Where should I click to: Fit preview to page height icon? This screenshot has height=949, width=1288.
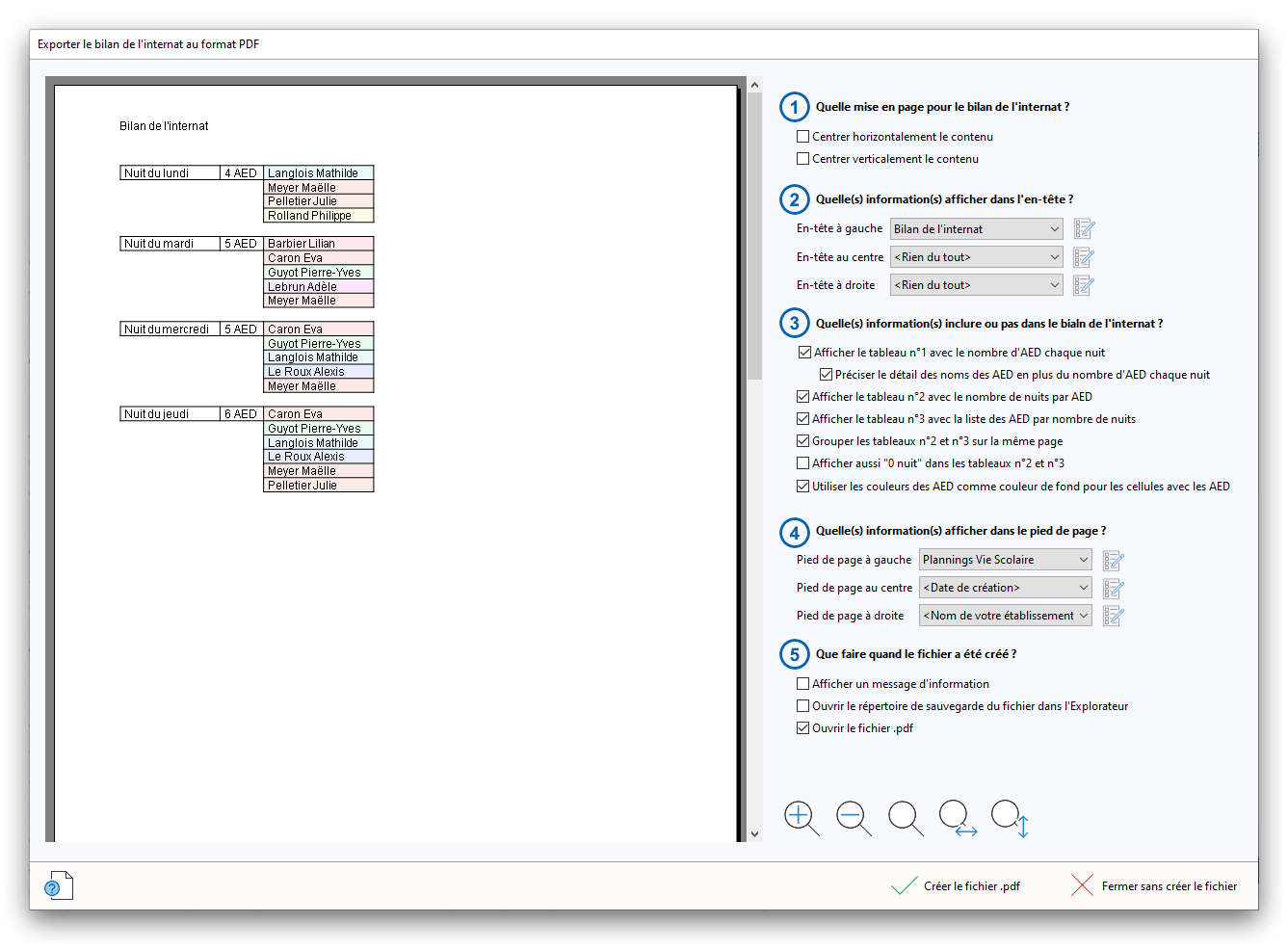coord(1010,818)
